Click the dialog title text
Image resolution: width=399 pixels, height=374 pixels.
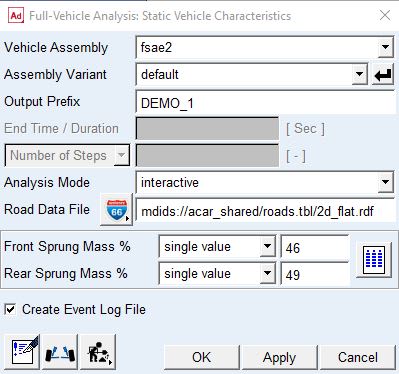(x=160, y=16)
